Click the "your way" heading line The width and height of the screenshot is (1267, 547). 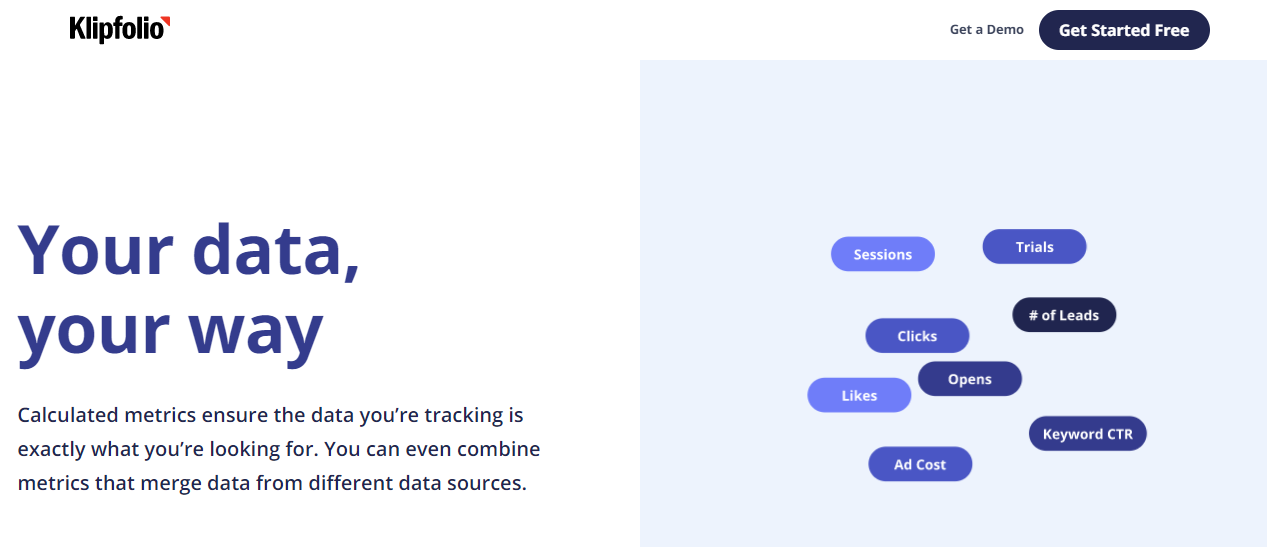(171, 330)
